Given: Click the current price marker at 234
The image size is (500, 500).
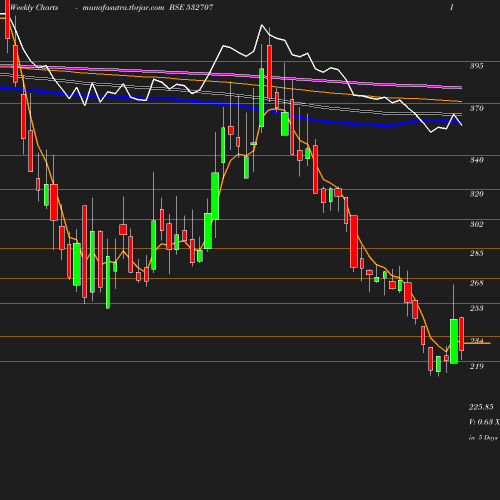Looking at the screenshot, I should [x=477, y=341].
